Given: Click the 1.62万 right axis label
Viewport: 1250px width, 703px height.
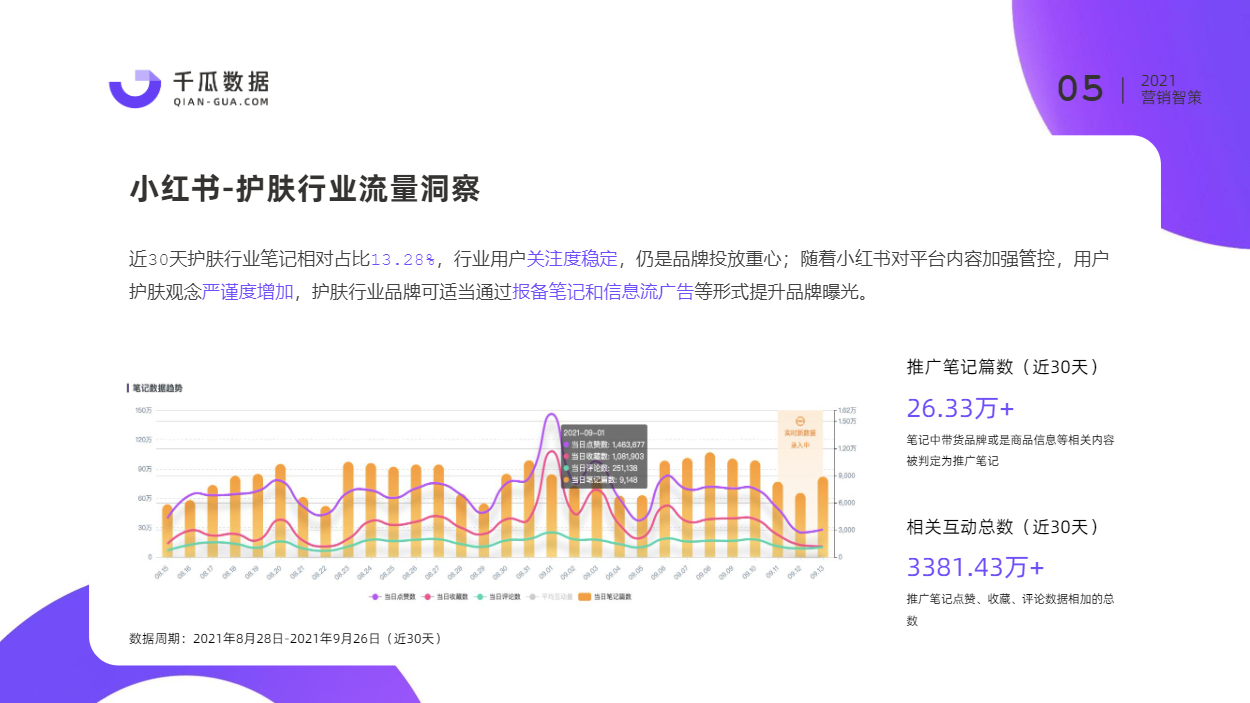Looking at the screenshot, I should click(x=846, y=410).
